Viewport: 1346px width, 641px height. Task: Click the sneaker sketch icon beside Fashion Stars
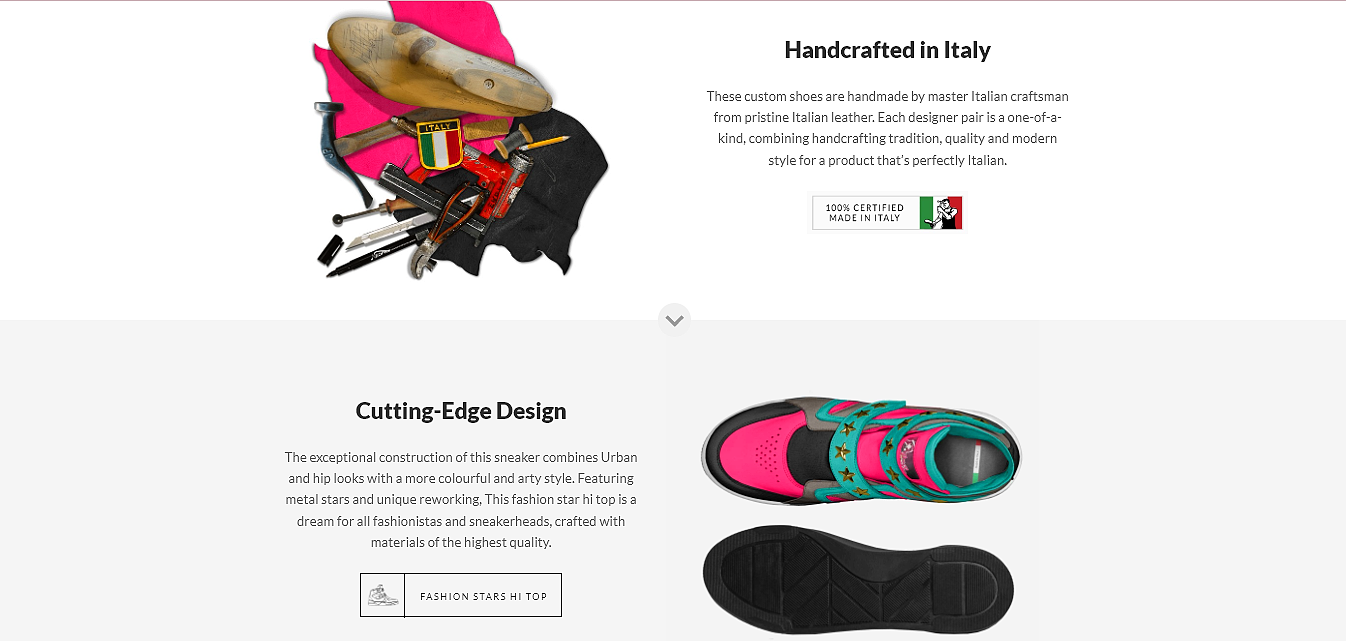pos(383,595)
